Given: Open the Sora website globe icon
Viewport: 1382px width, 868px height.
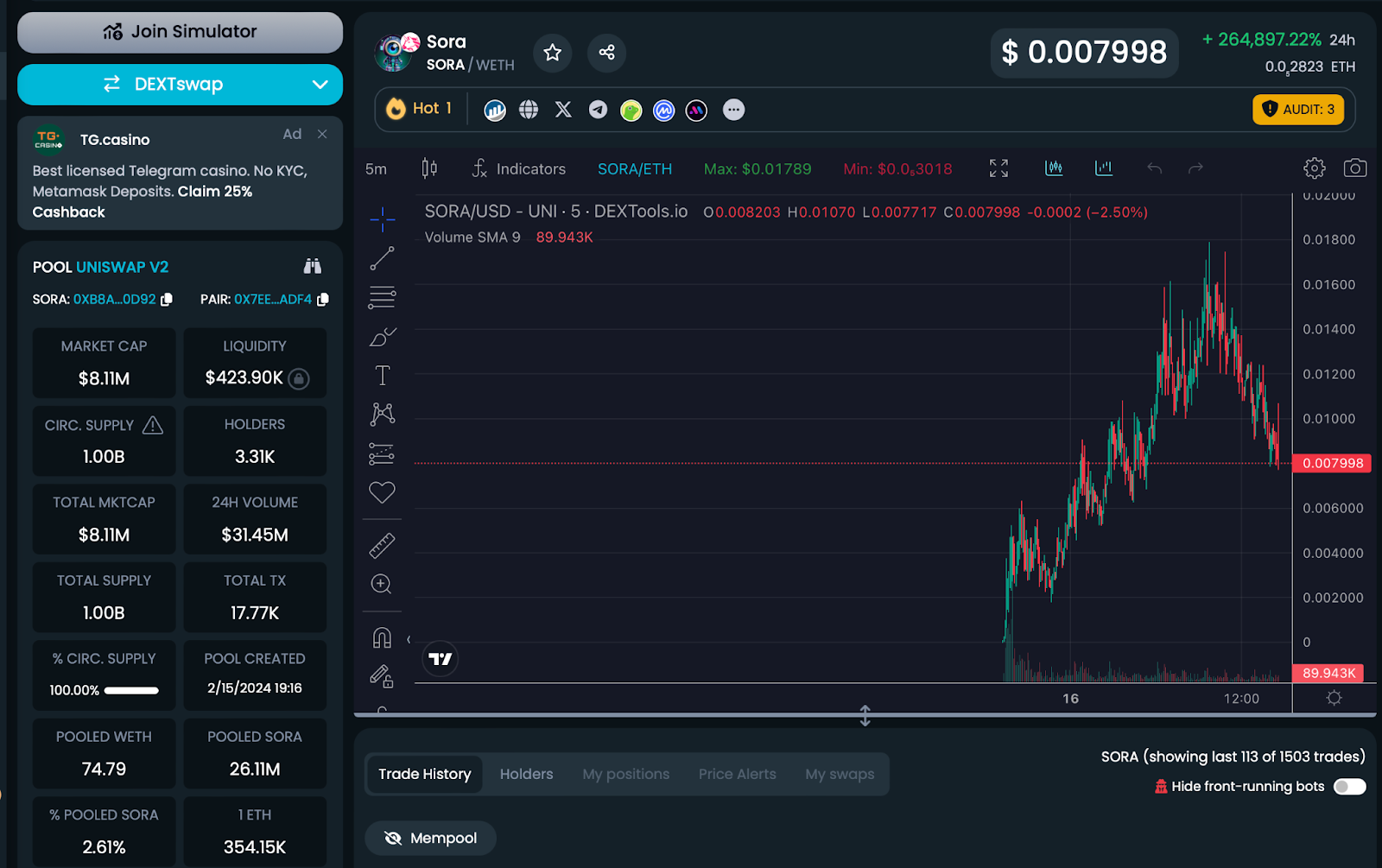Looking at the screenshot, I should tap(529, 110).
